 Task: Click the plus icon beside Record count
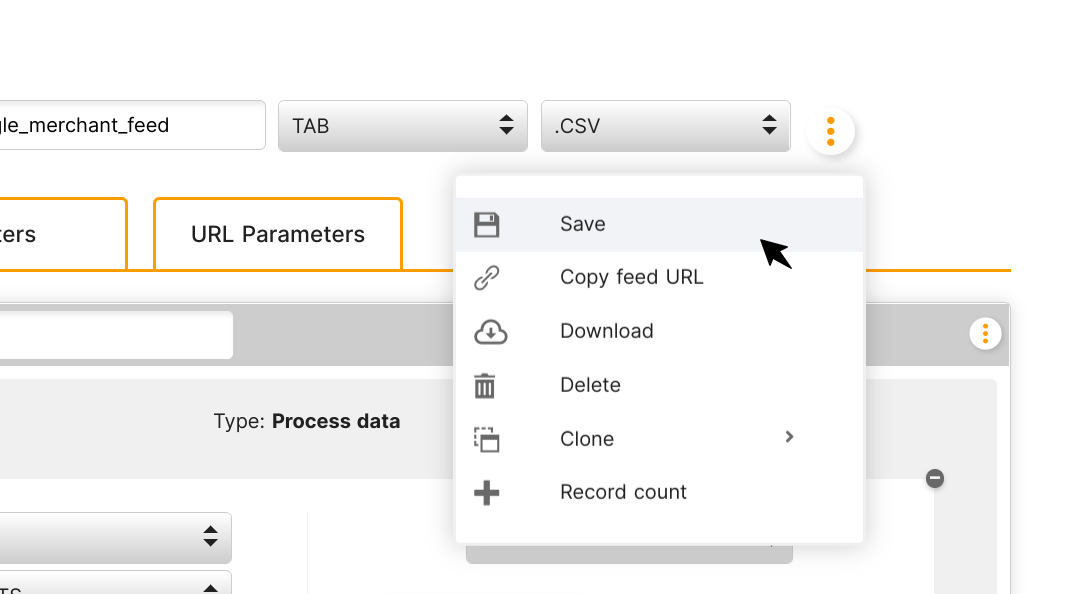[x=487, y=493]
